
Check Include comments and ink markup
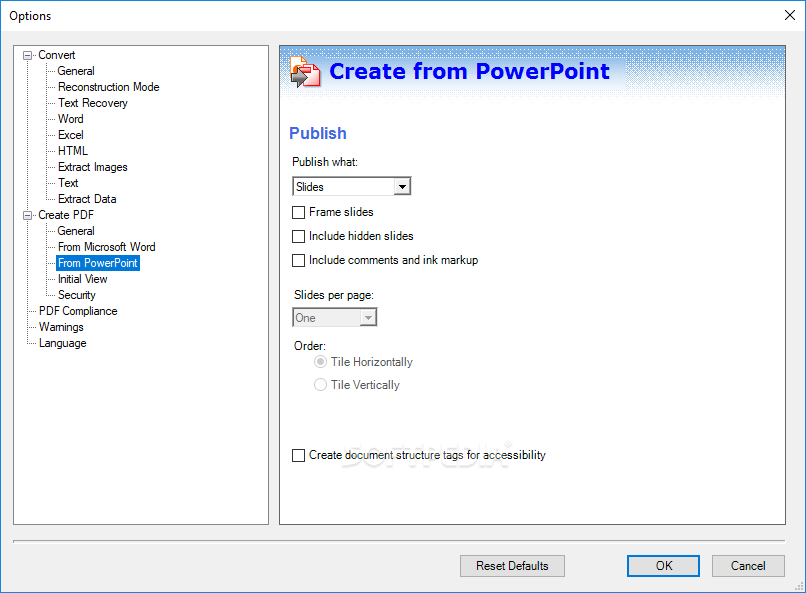pyautogui.click(x=298, y=261)
